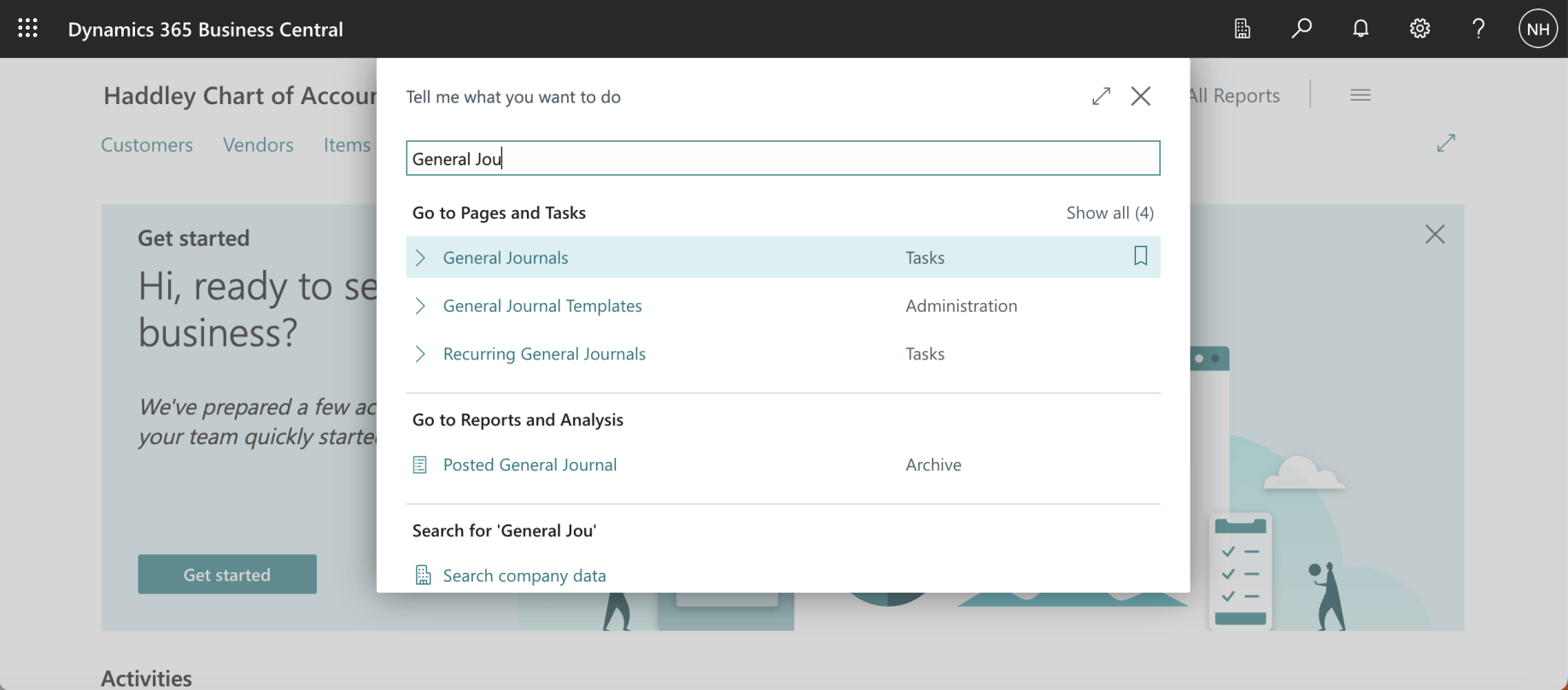Expand the General Journal Templates chevron
Screen dimensions: 1568x690
click(x=420, y=306)
